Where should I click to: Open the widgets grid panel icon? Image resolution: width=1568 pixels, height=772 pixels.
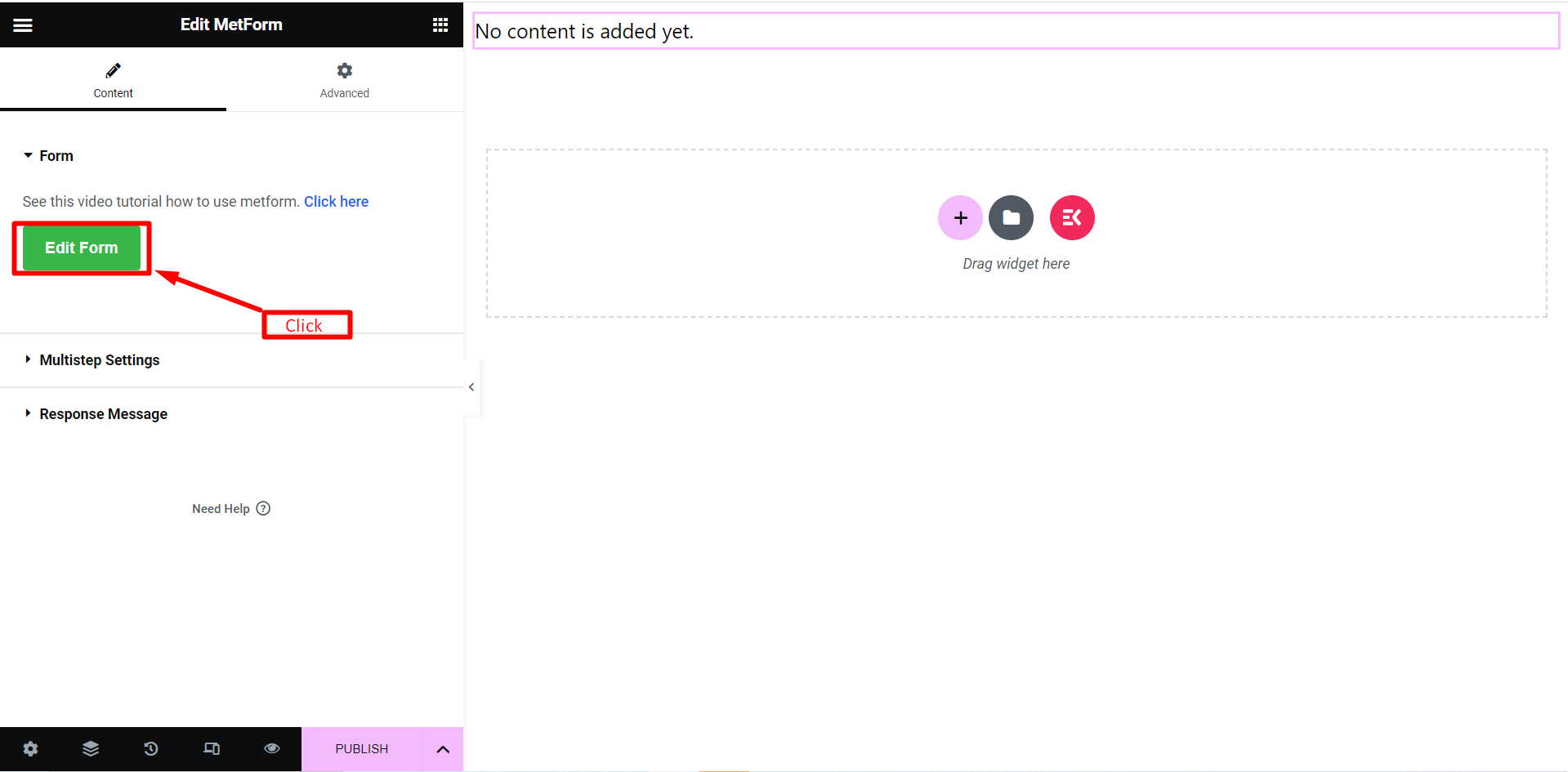click(x=440, y=25)
